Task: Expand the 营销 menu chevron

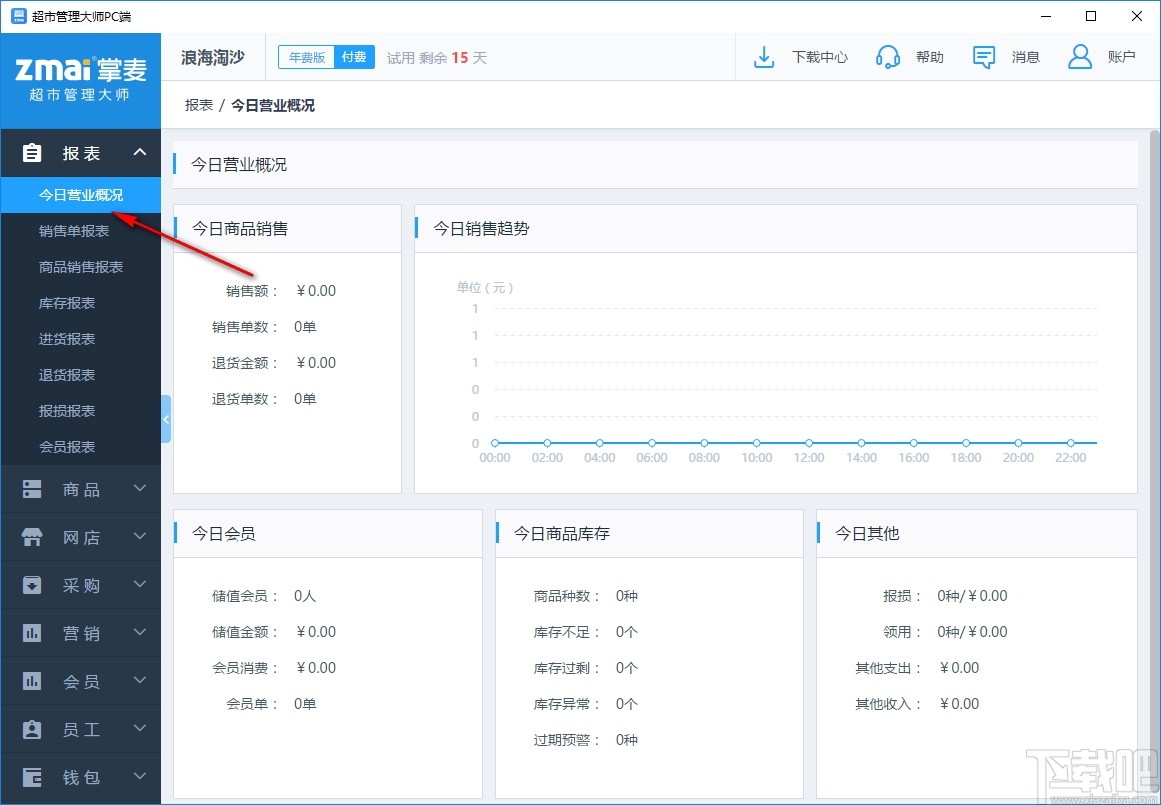Action: coord(139,632)
